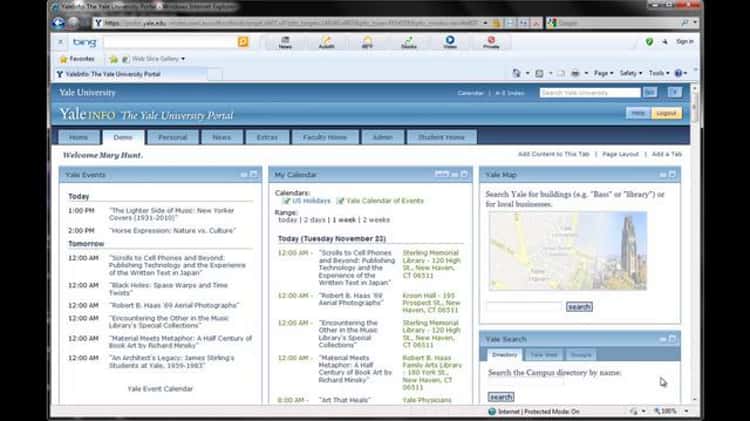Focus the Search Yale University field
Screen dimensions: 750x421
click(x=590, y=92)
